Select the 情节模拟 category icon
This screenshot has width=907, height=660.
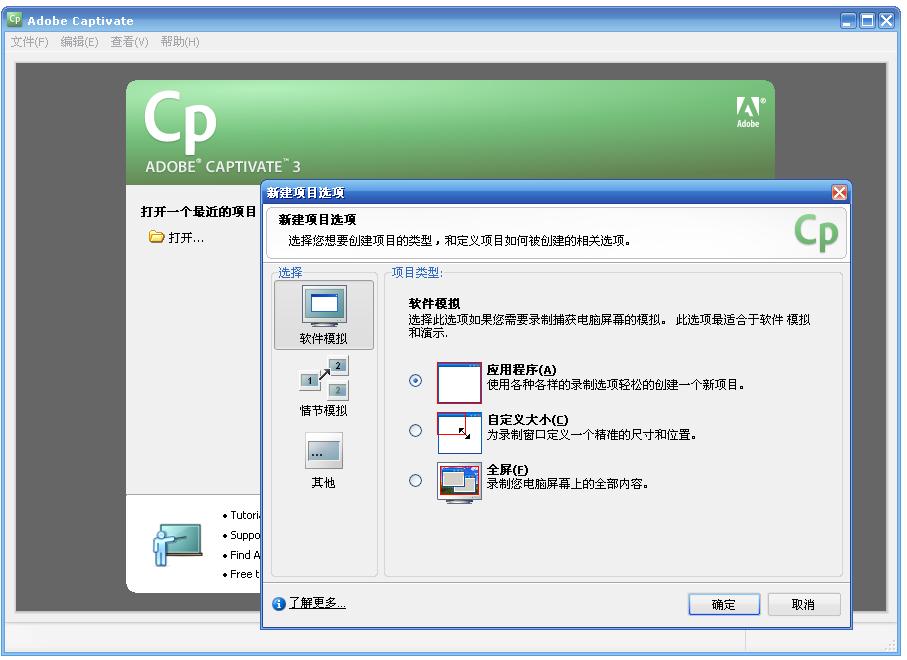point(324,386)
